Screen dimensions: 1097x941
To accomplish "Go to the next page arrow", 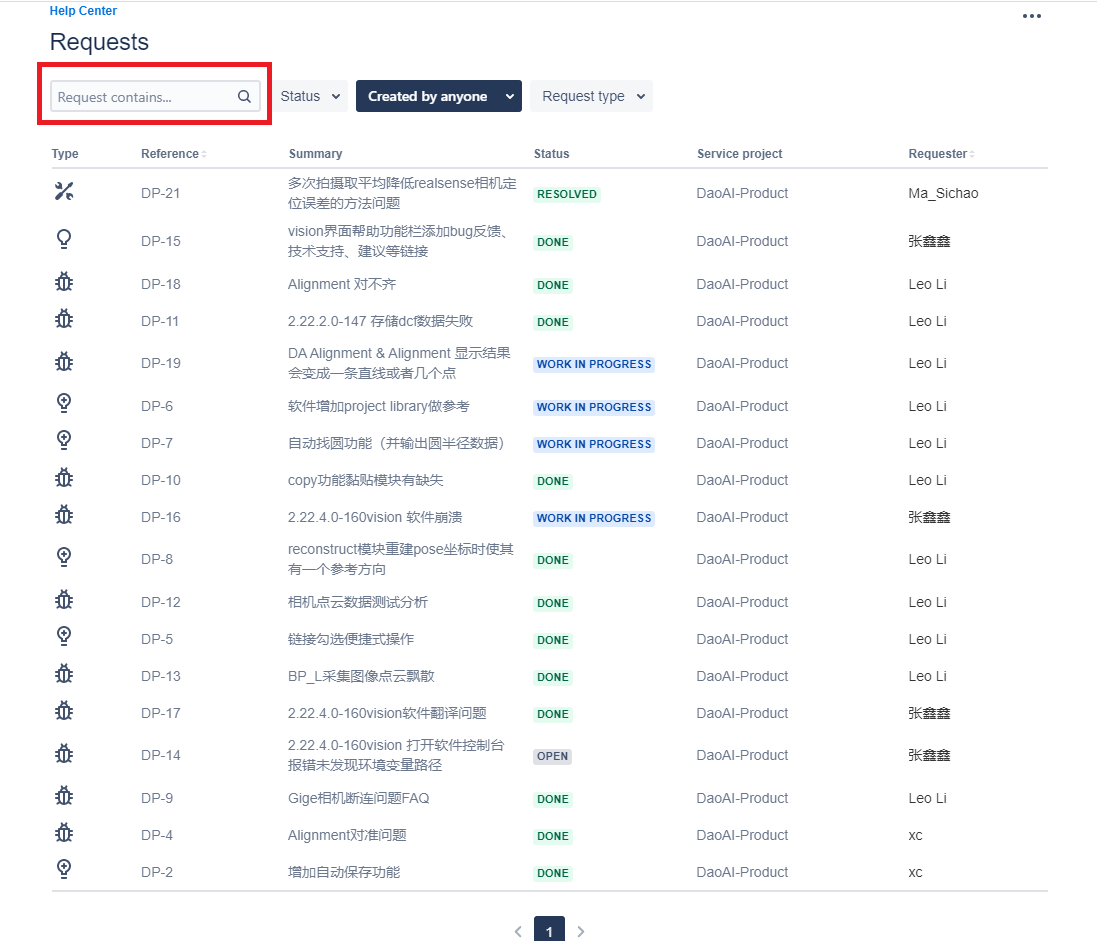I will [581, 931].
